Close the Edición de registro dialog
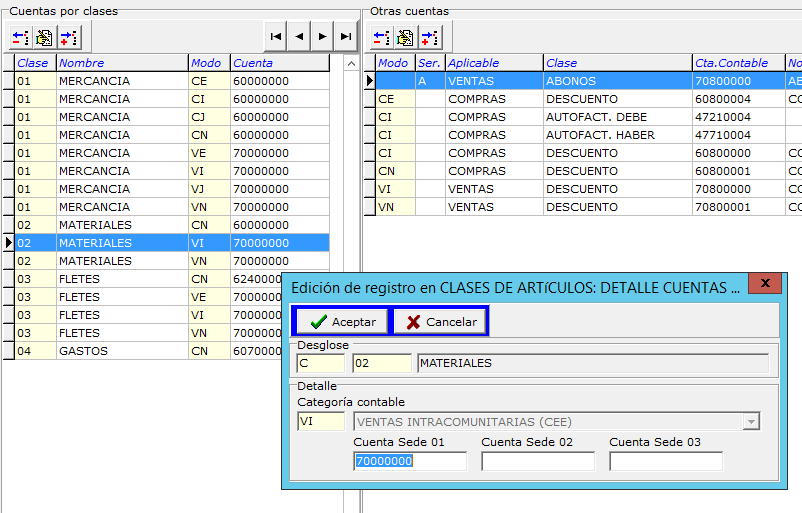 [765, 286]
